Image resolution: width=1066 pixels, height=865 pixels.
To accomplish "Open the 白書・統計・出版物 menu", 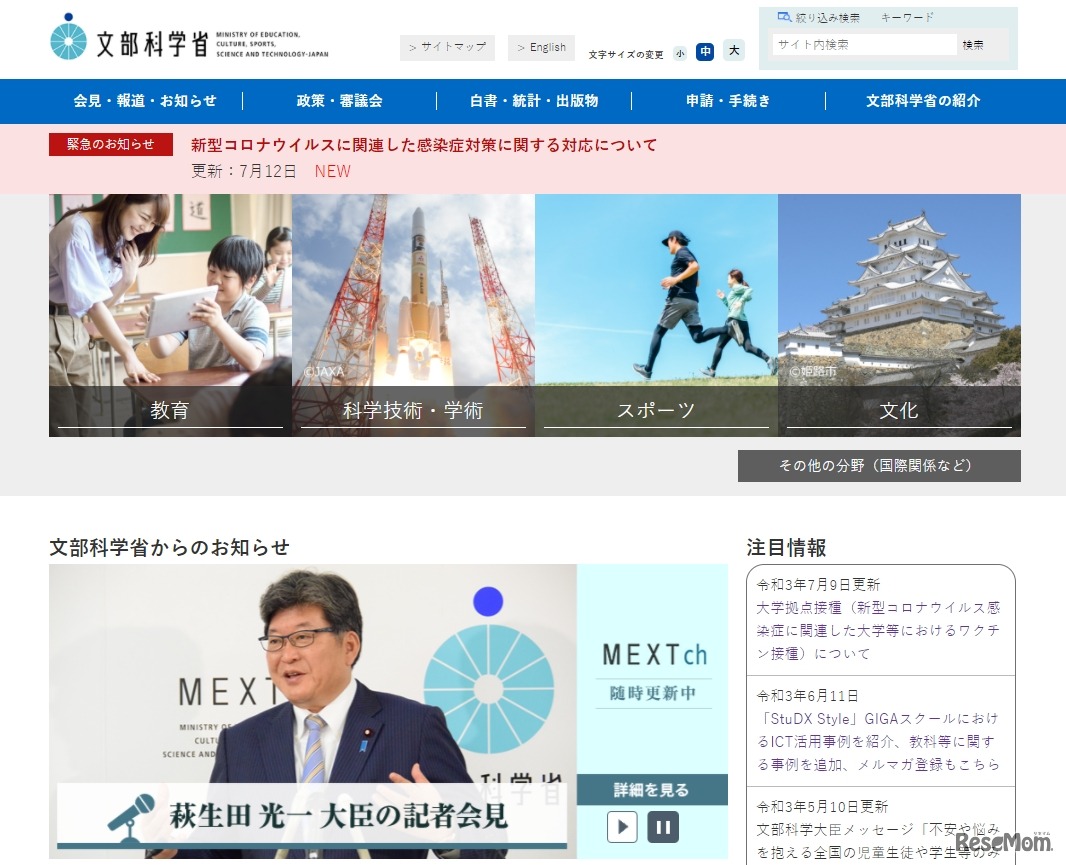I will pyautogui.click(x=535, y=100).
